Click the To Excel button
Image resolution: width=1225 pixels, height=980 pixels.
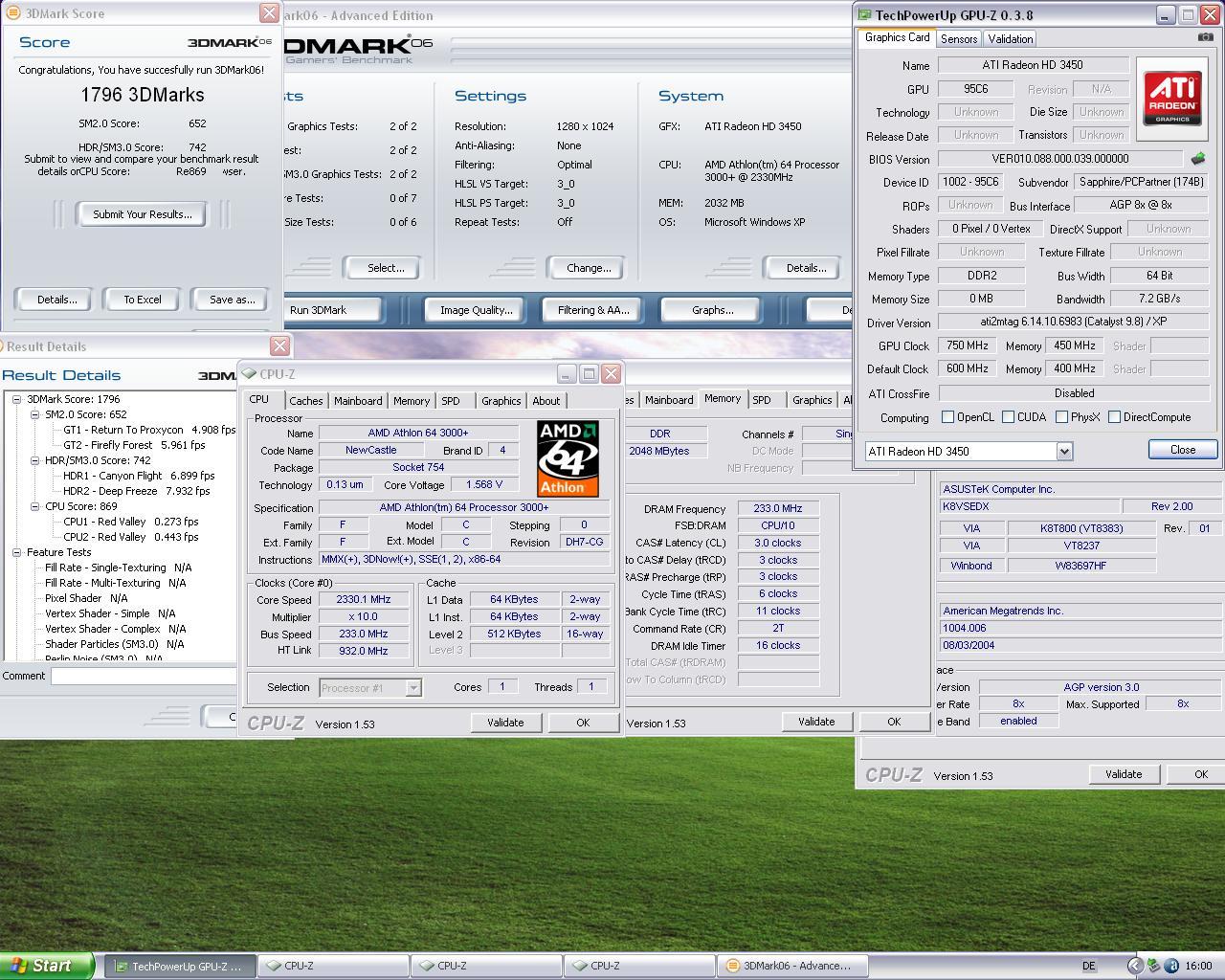pos(142,300)
